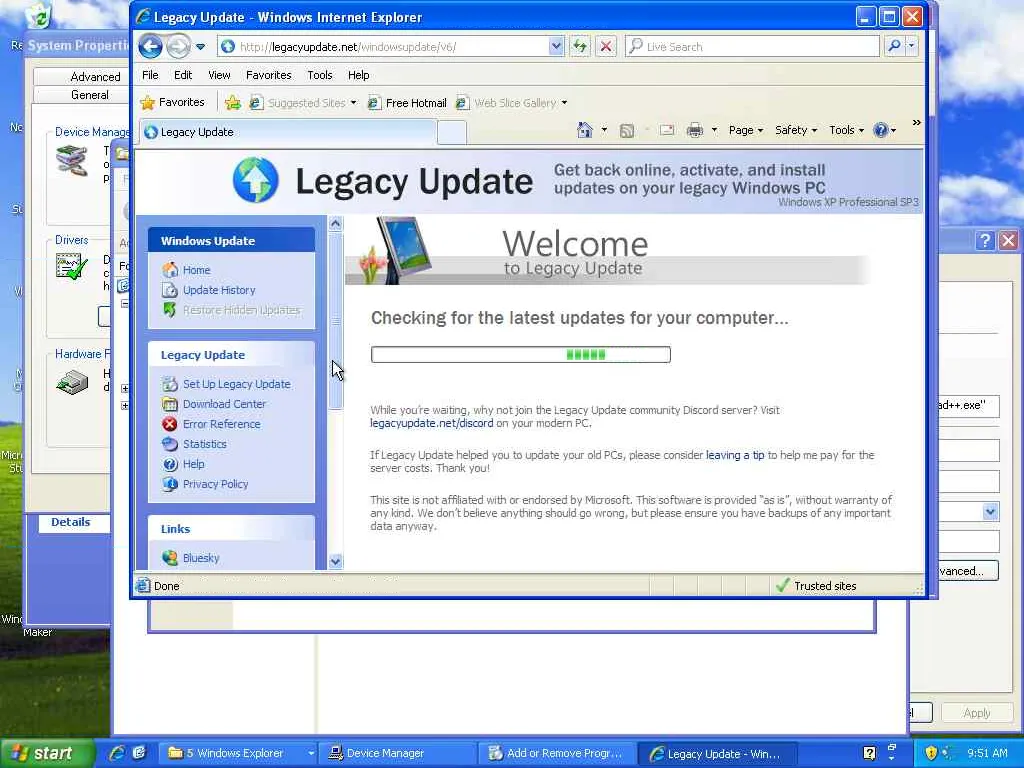Image resolution: width=1024 pixels, height=768 pixels.
Task: Switch to the 5 Windows Explorer taskbar group
Action: pyautogui.click(x=240, y=753)
